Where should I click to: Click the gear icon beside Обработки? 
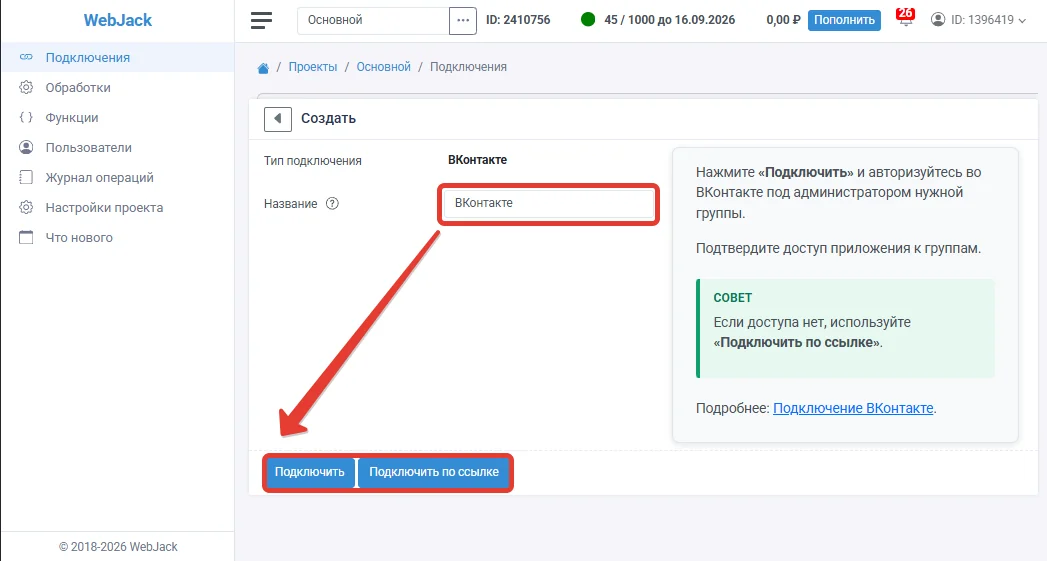tap(26, 87)
